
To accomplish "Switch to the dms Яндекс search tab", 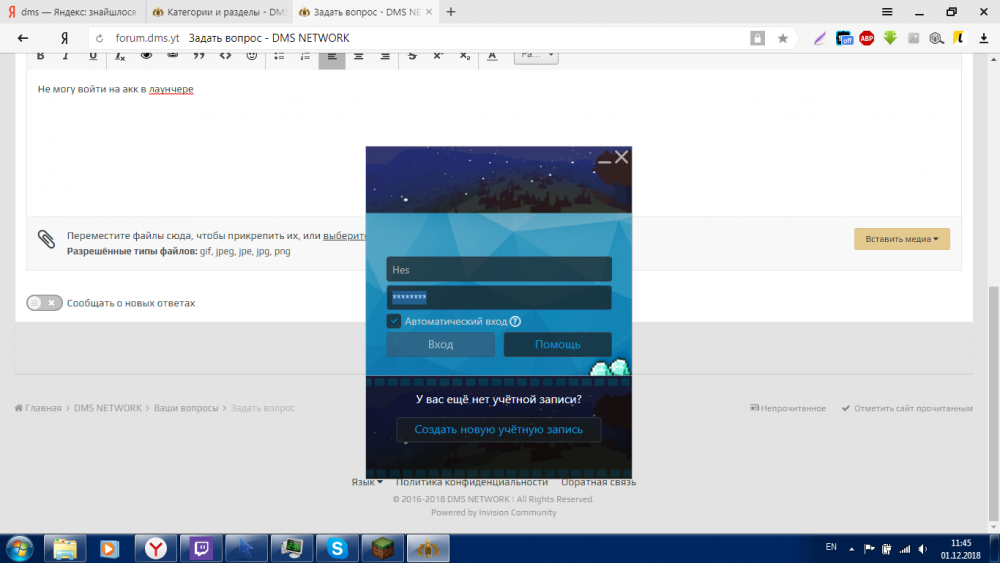I will pyautogui.click(x=71, y=12).
